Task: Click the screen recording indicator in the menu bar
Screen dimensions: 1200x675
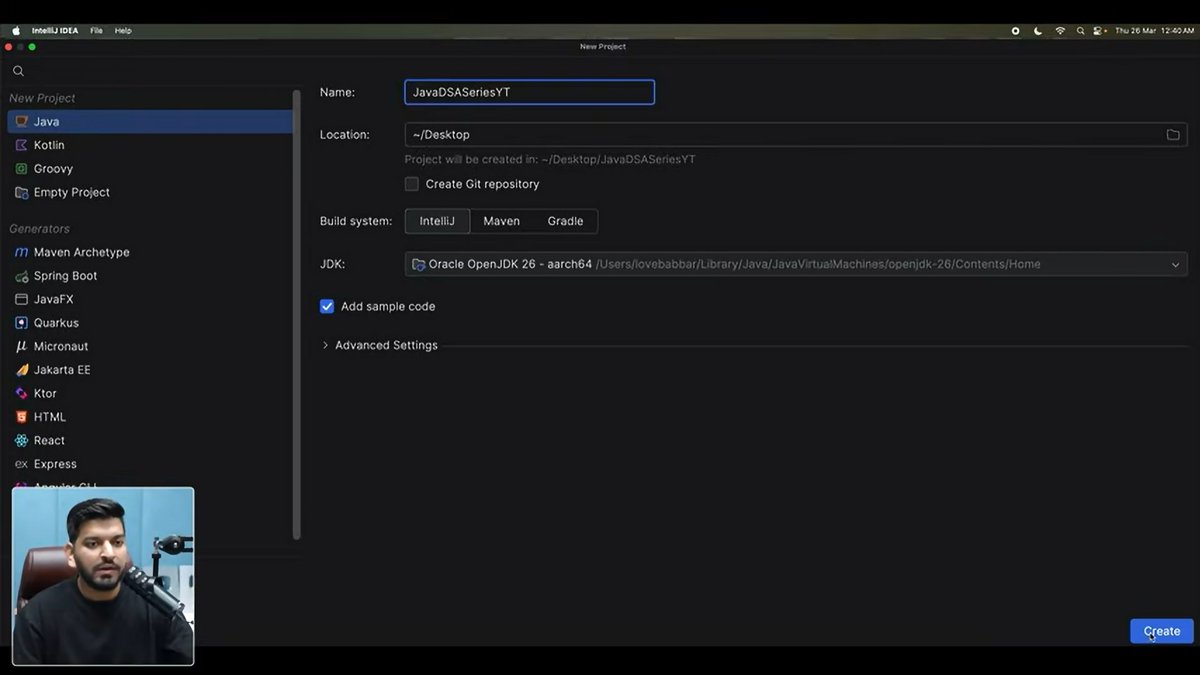Action: pyautogui.click(x=1015, y=31)
